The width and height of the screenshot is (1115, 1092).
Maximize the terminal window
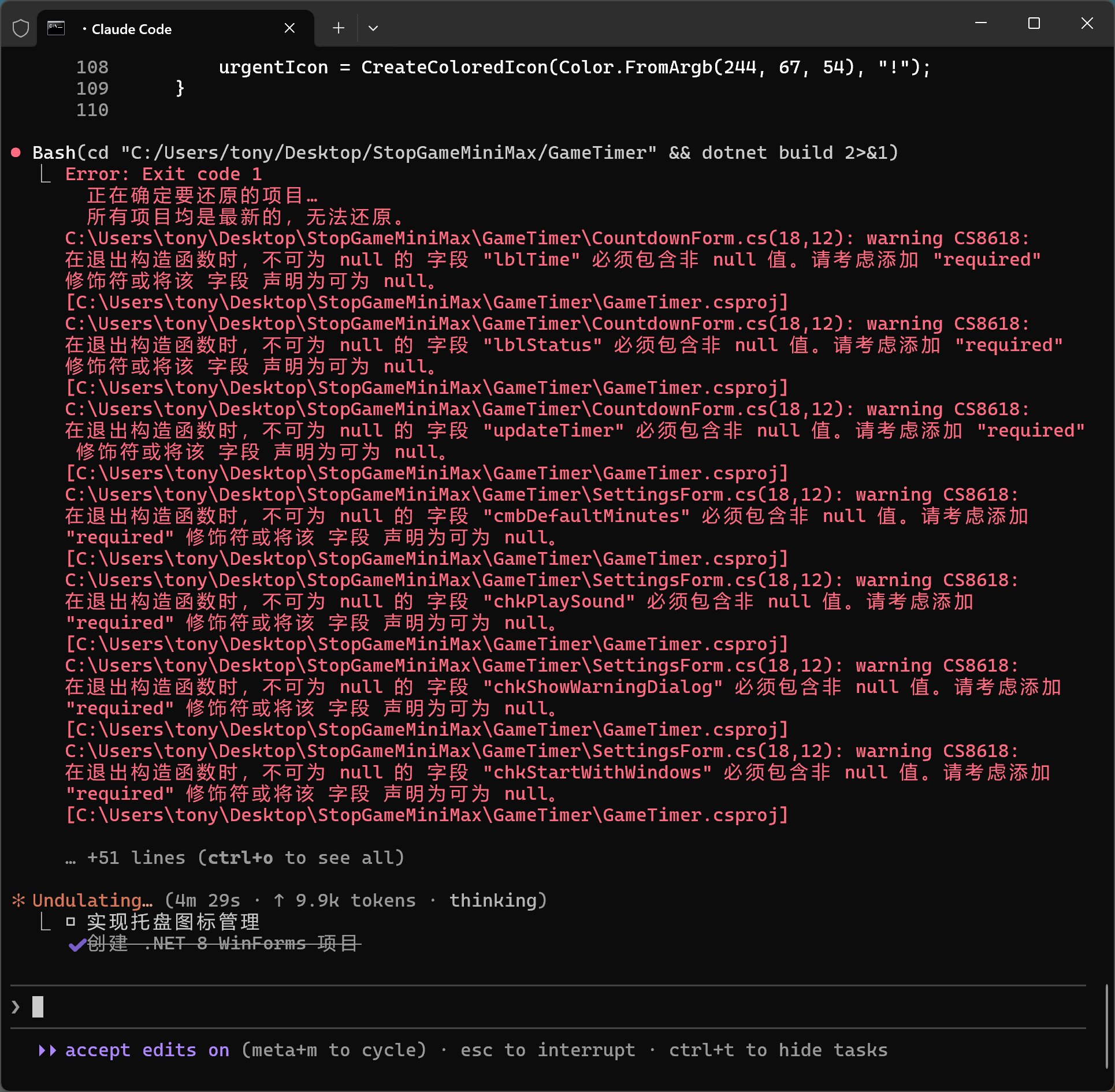click(1034, 24)
